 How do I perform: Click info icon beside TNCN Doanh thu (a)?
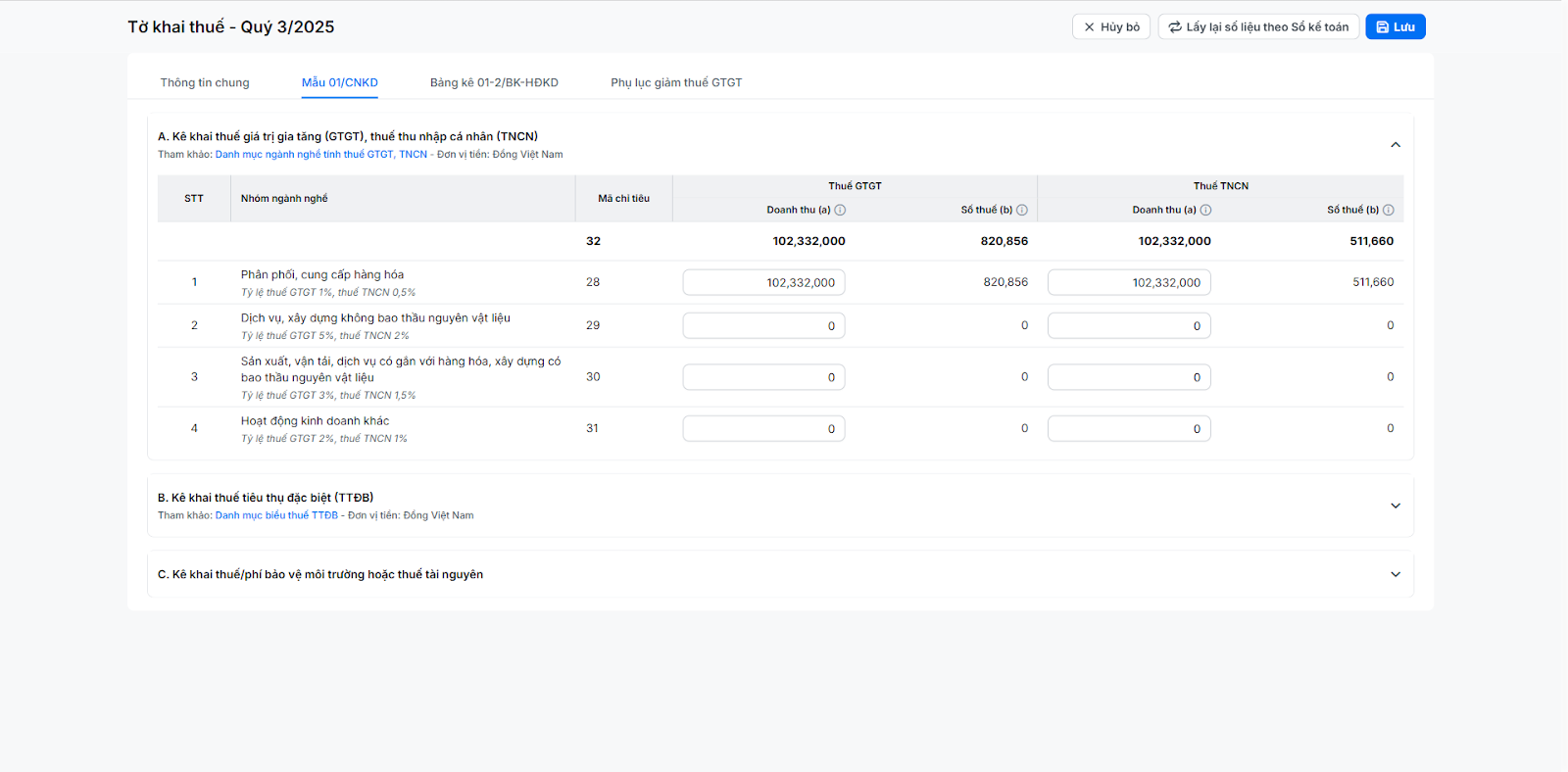tap(1205, 210)
